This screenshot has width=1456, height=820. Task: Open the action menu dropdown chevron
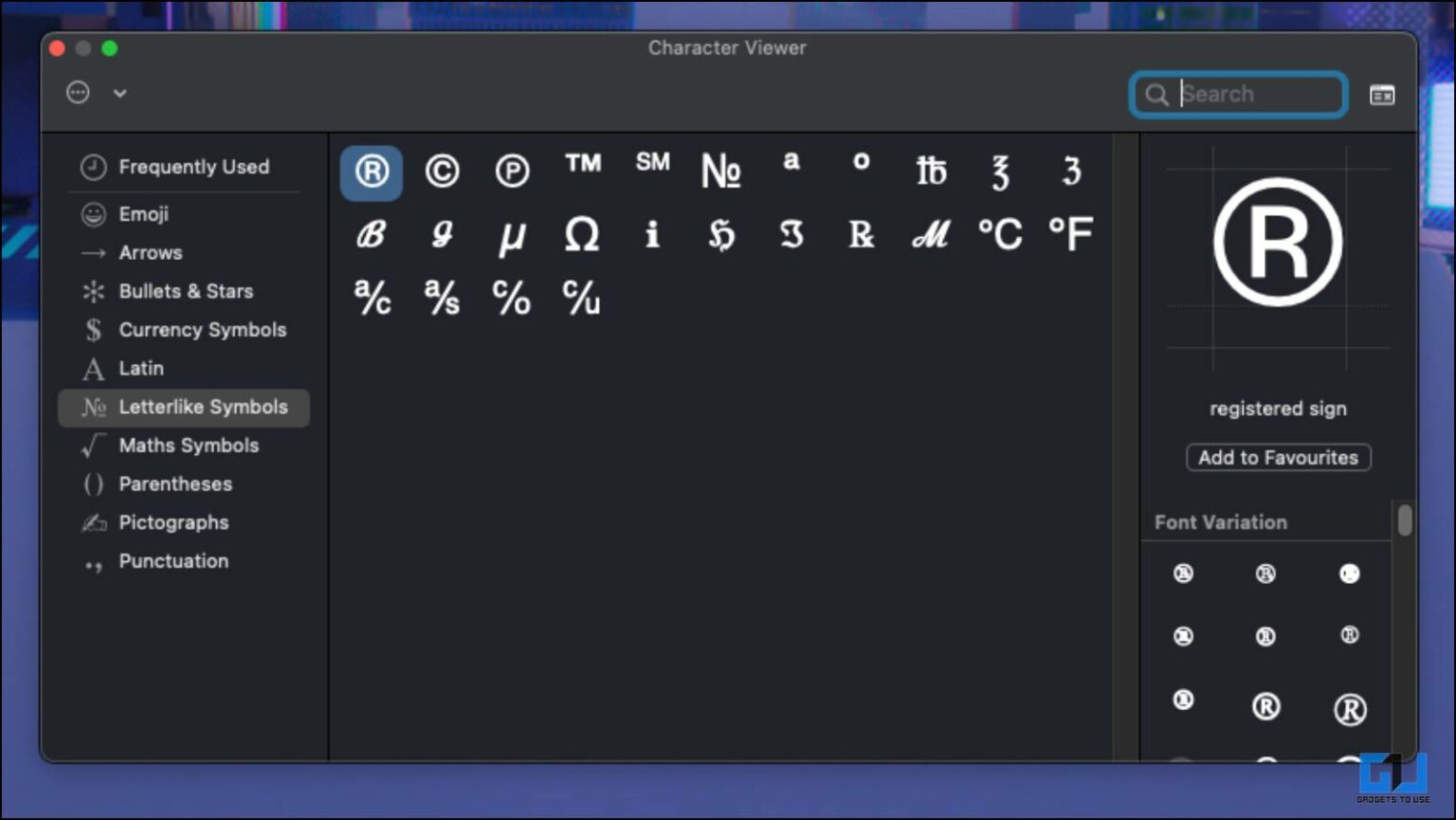[119, 94]
